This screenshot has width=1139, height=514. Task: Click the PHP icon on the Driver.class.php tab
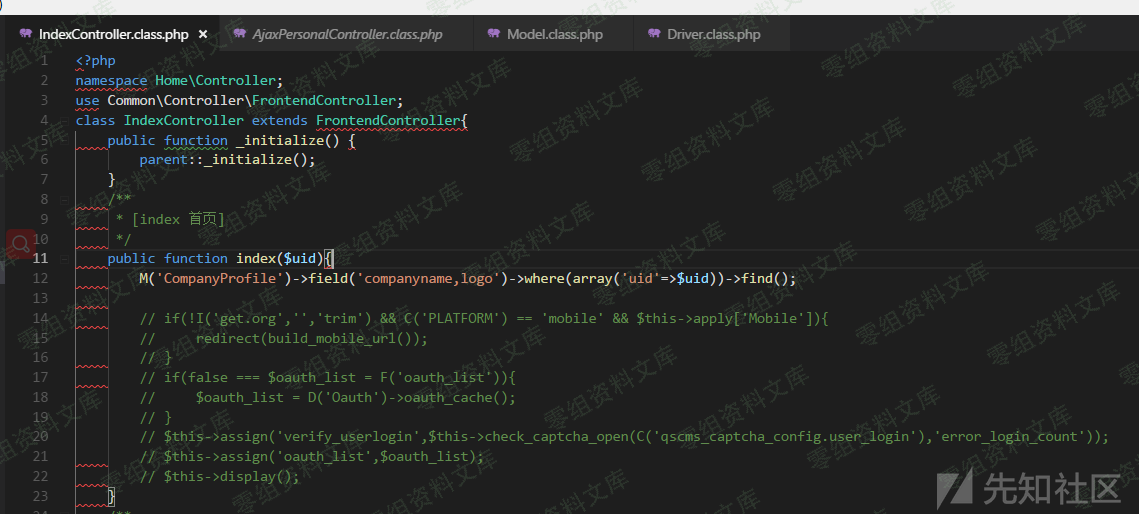point(654,34)
